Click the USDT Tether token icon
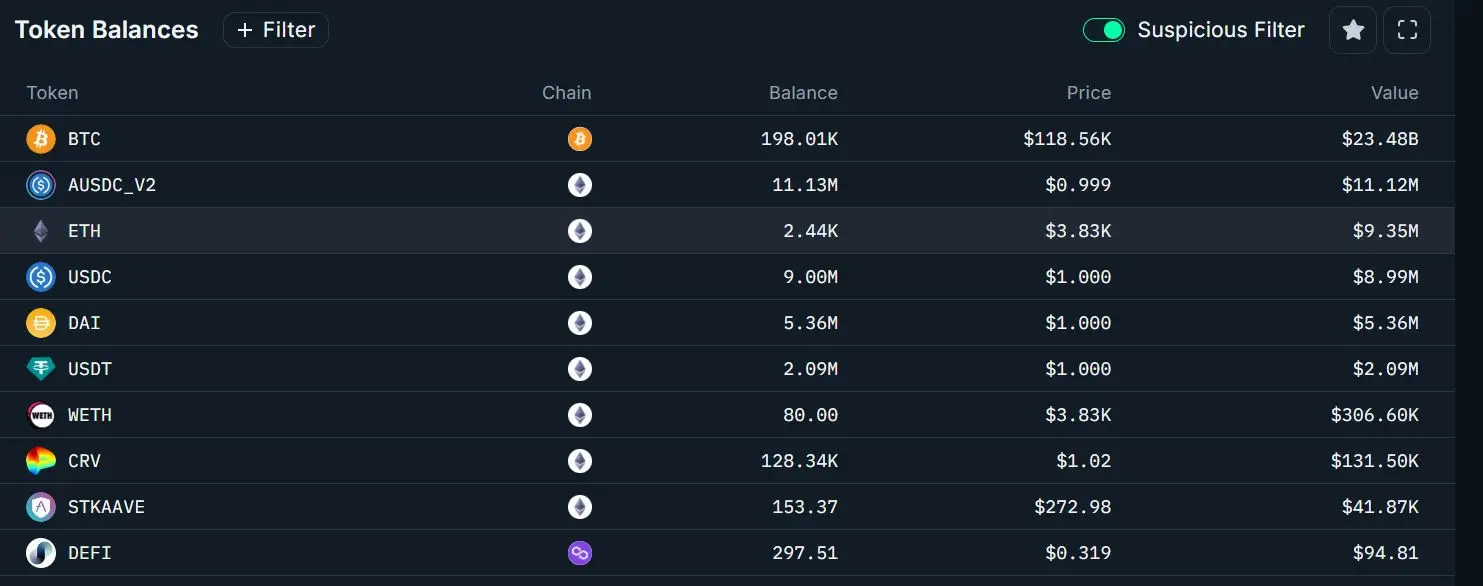This screenshot has width=1483, height=586. click(41, 369)
